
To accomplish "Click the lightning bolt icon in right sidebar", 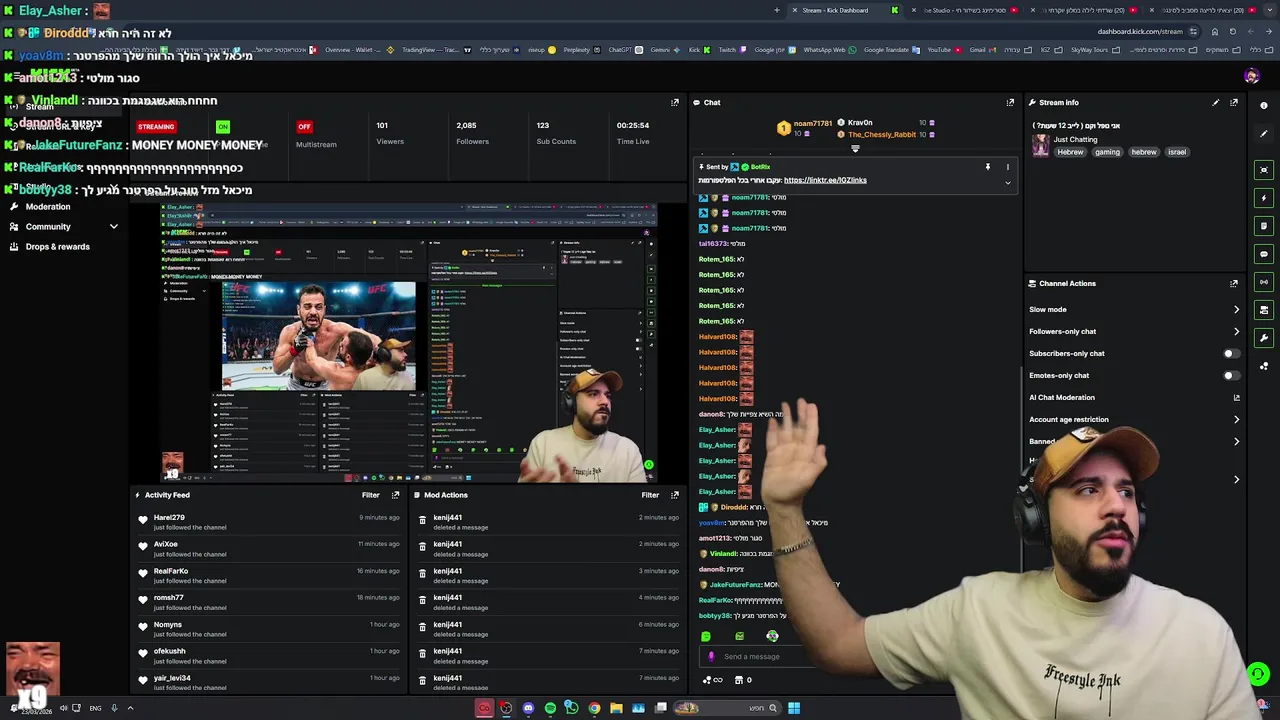I will (x=1264, y=198).
